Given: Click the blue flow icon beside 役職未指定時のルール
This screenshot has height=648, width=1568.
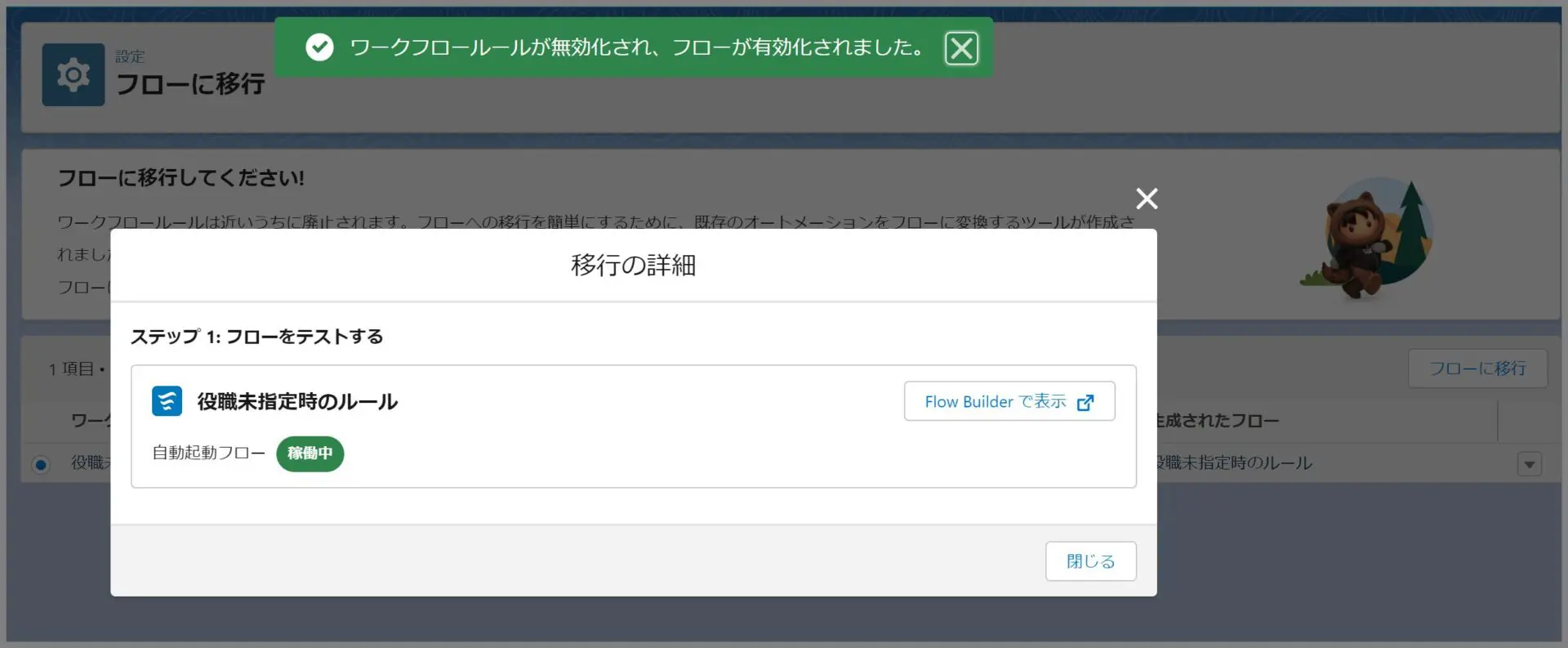Looking at the screenshot, I should 167,401.
